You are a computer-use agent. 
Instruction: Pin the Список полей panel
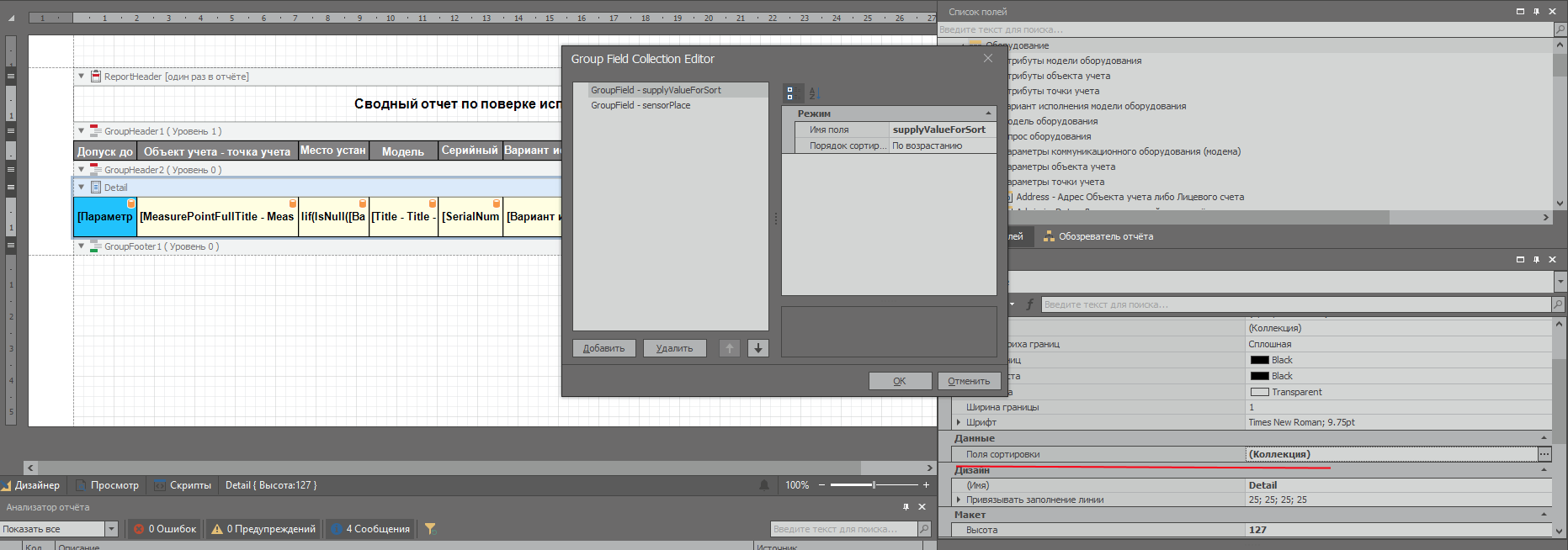1536,12
